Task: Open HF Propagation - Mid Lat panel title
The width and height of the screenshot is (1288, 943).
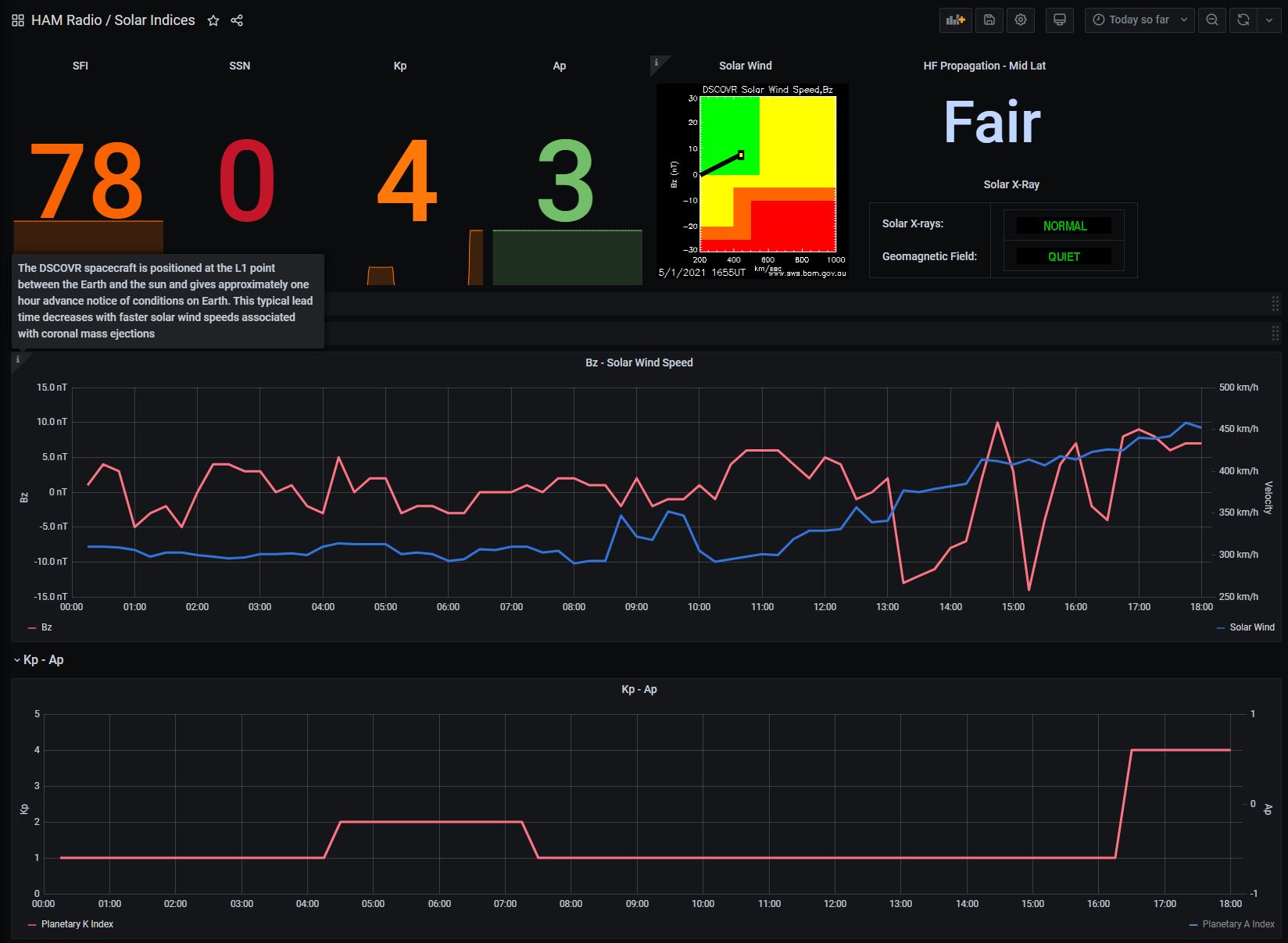Action: click(985, 66)
